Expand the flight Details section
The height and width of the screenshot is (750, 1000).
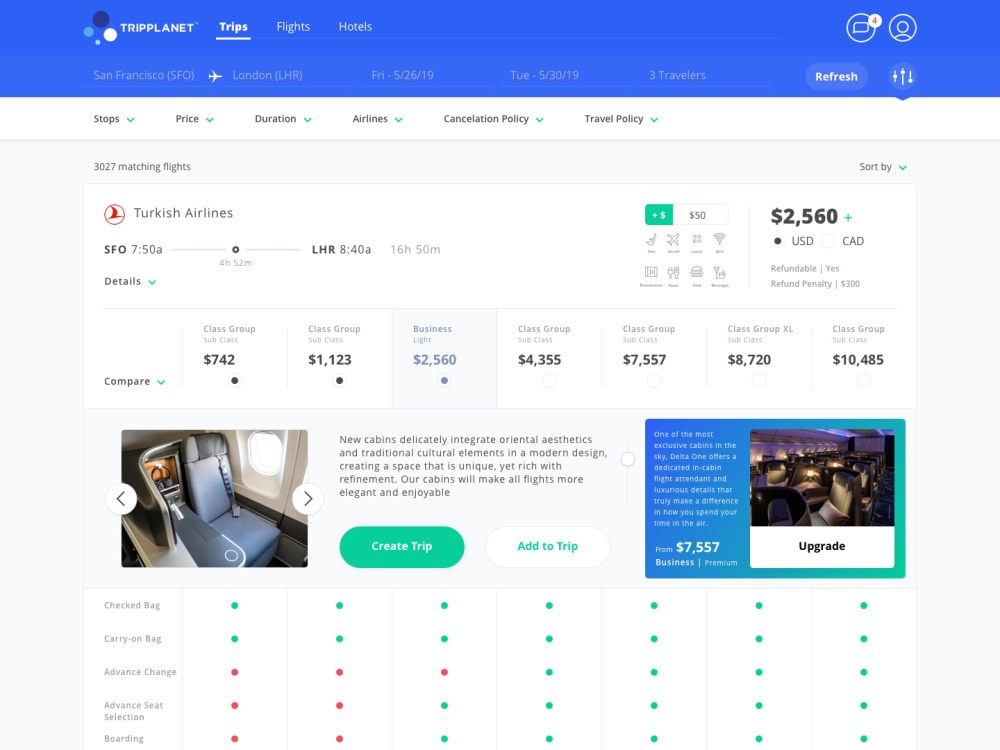click(x=130, y=281)
